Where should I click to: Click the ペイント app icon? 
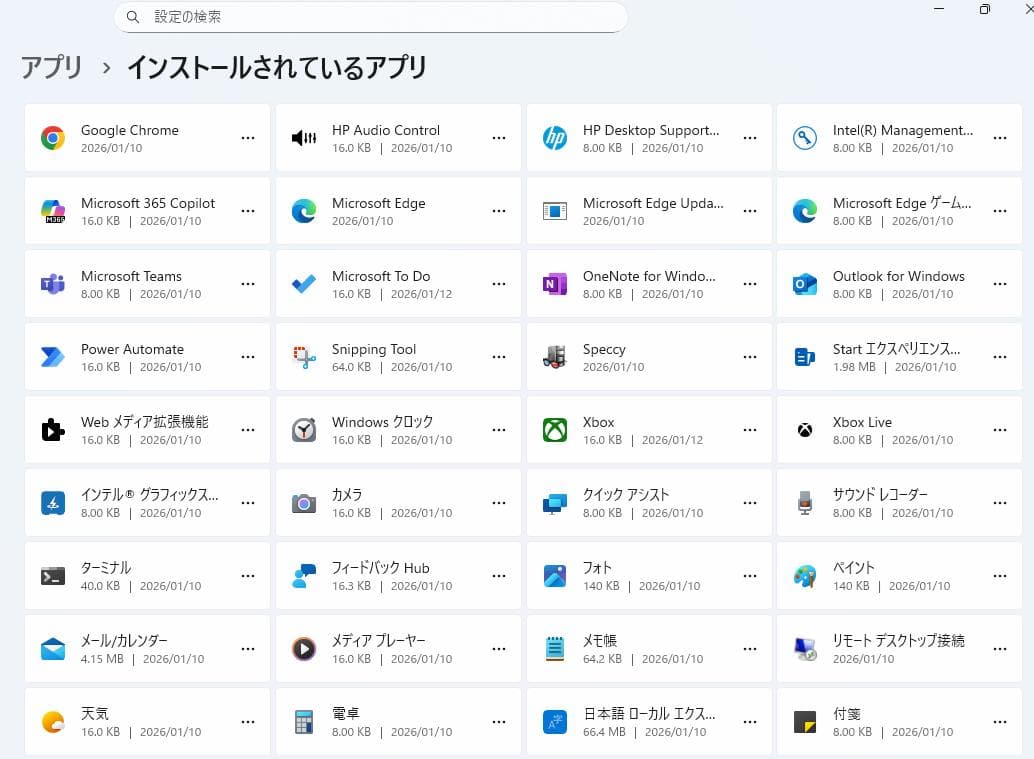click(804, 575)
